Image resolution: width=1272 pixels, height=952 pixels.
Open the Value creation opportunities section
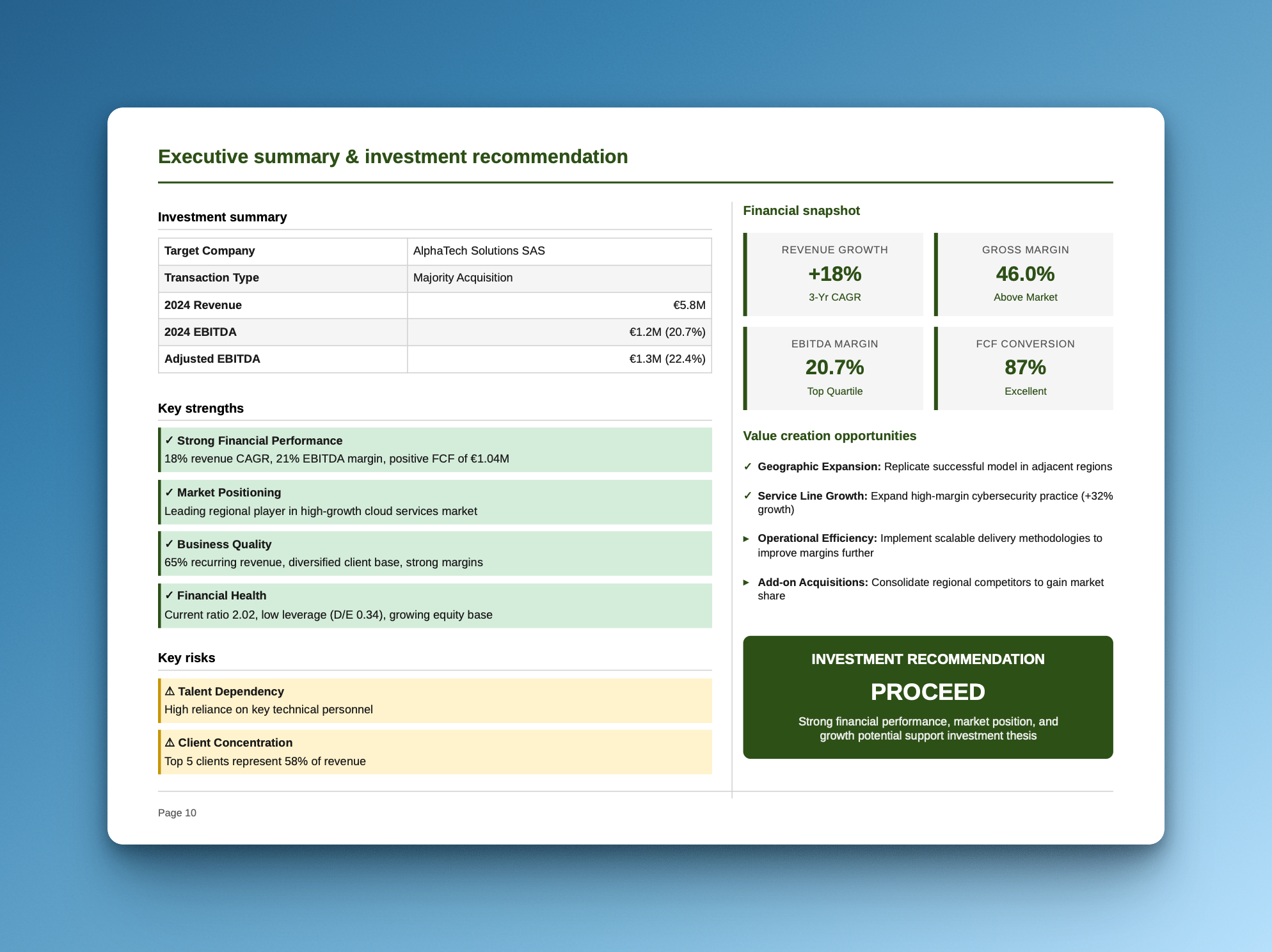[x=830, y=436]
